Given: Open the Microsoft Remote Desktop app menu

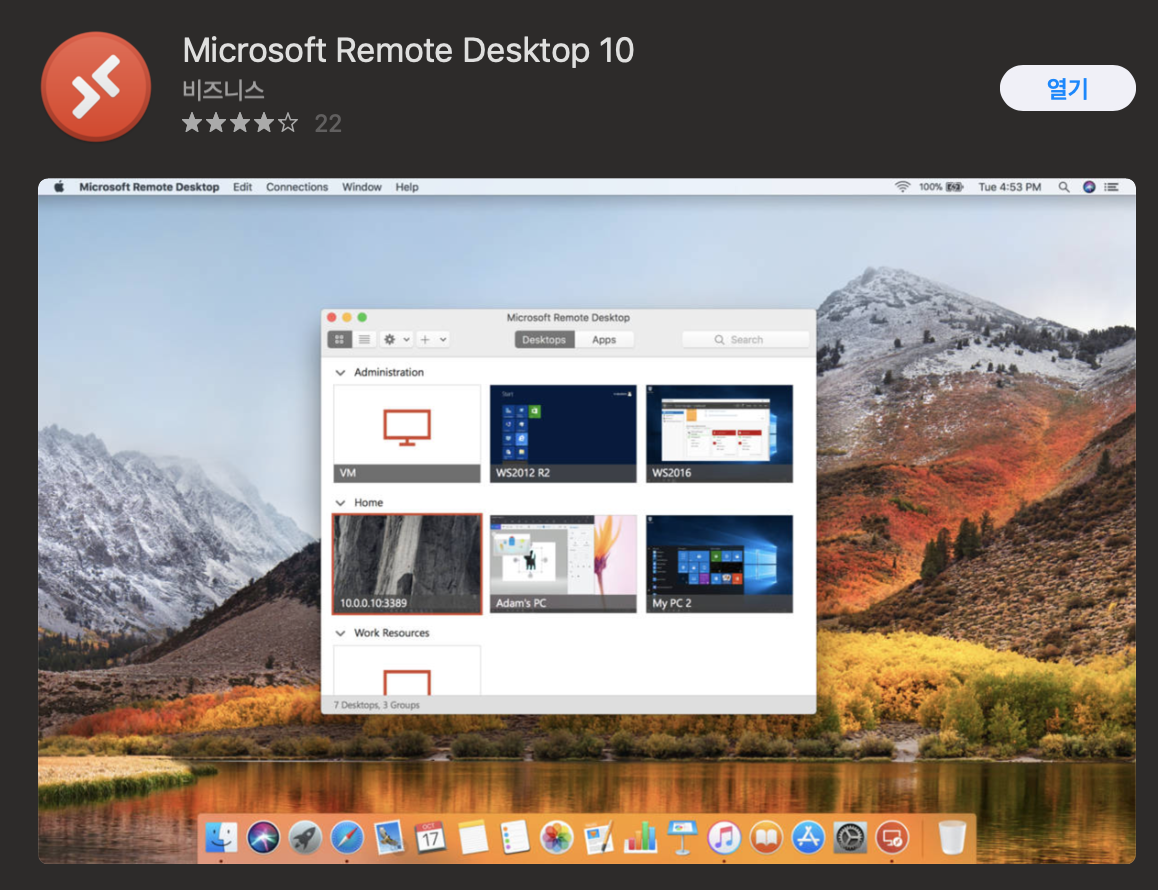Looking at the screenshot, I should click(x=149, y=187).
